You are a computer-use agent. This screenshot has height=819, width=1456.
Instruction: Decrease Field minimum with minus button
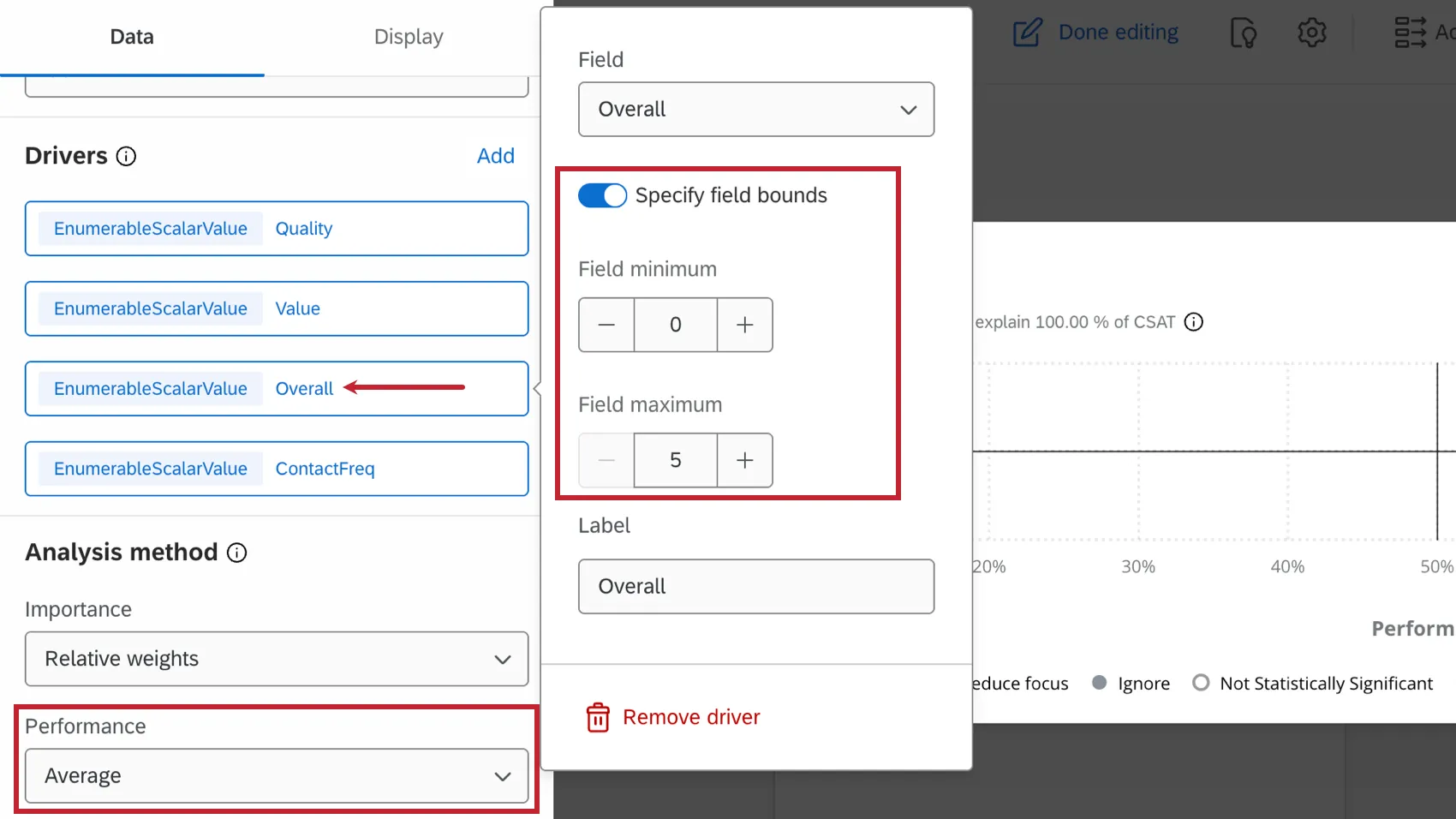pos(606,325)
